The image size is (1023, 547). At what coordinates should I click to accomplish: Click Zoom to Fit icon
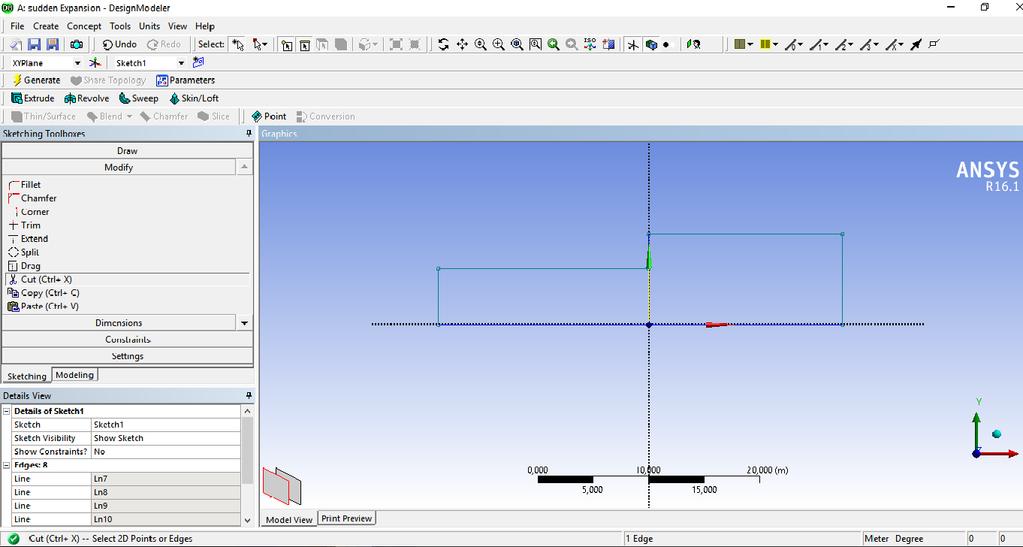pyautogui.click(x=517, y=44)
